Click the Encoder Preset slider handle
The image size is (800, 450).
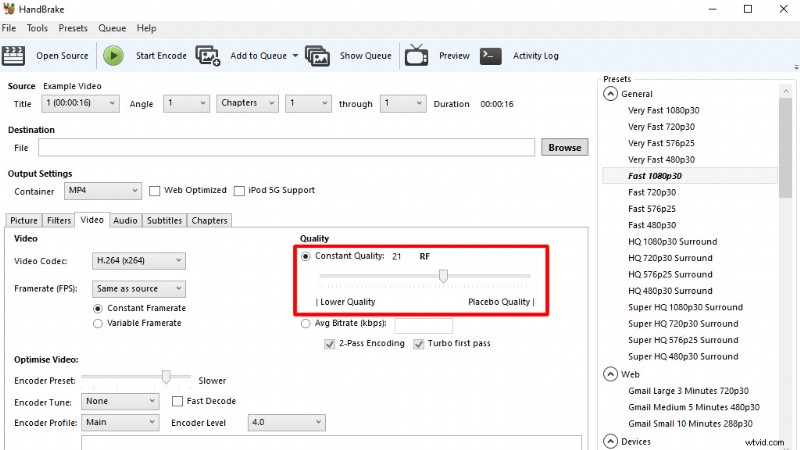click(166, 377)
